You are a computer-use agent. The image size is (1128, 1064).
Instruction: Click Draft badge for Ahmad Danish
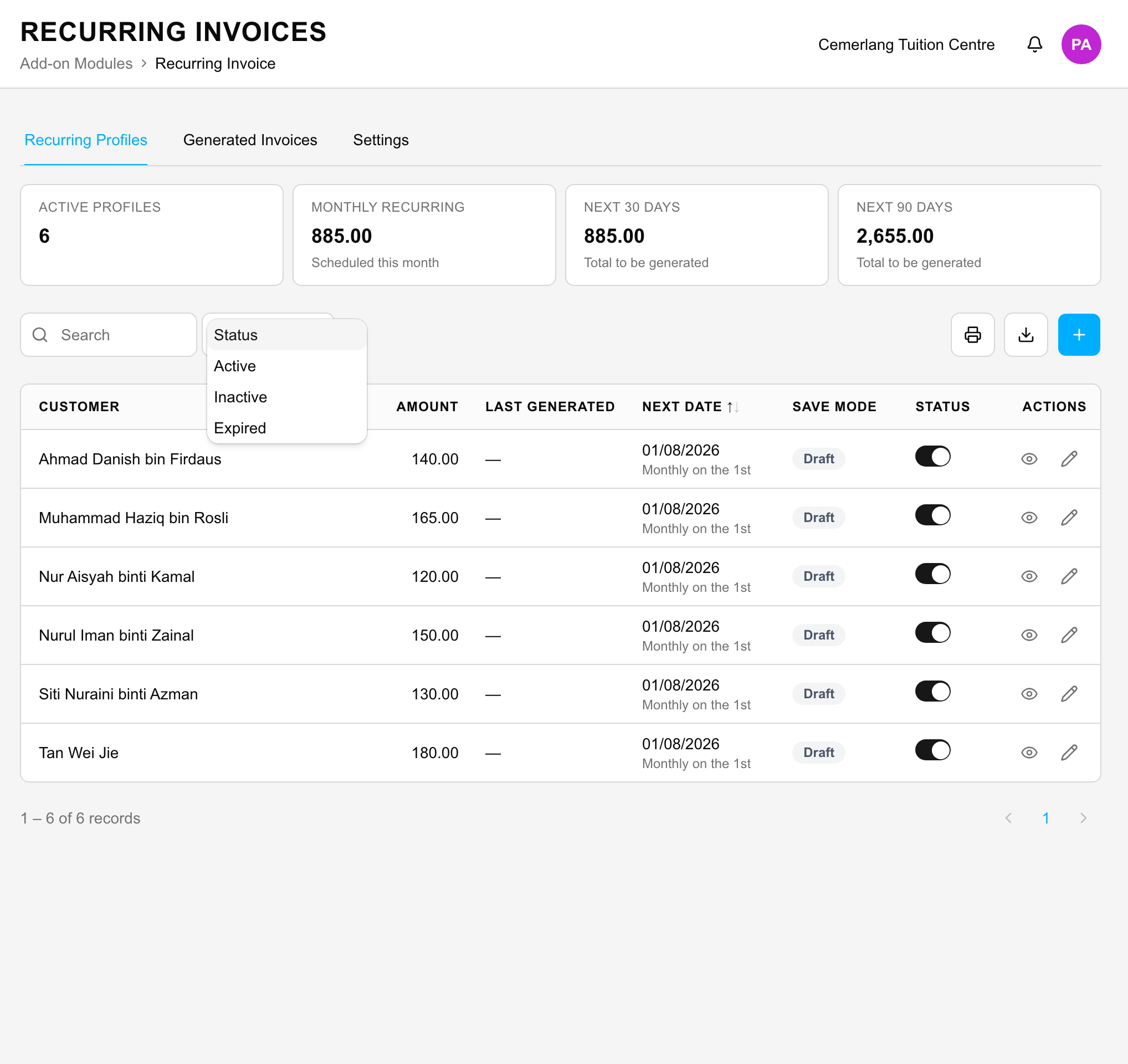818,459
